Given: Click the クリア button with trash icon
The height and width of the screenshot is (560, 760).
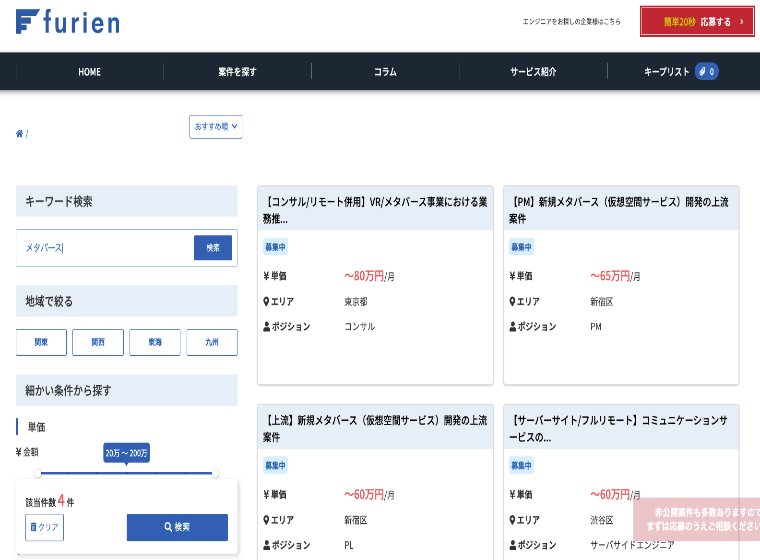Looking at the screenshot, I should tap(45, 527).
